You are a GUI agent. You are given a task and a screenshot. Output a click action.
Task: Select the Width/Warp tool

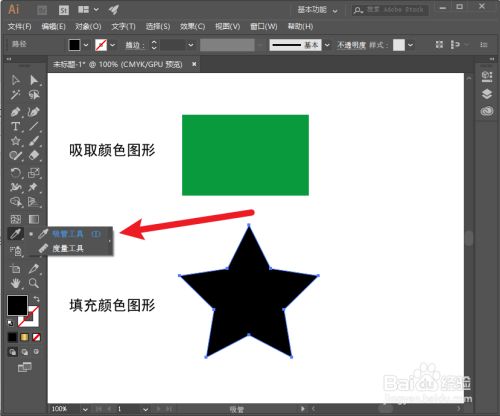tap(15, 187)
